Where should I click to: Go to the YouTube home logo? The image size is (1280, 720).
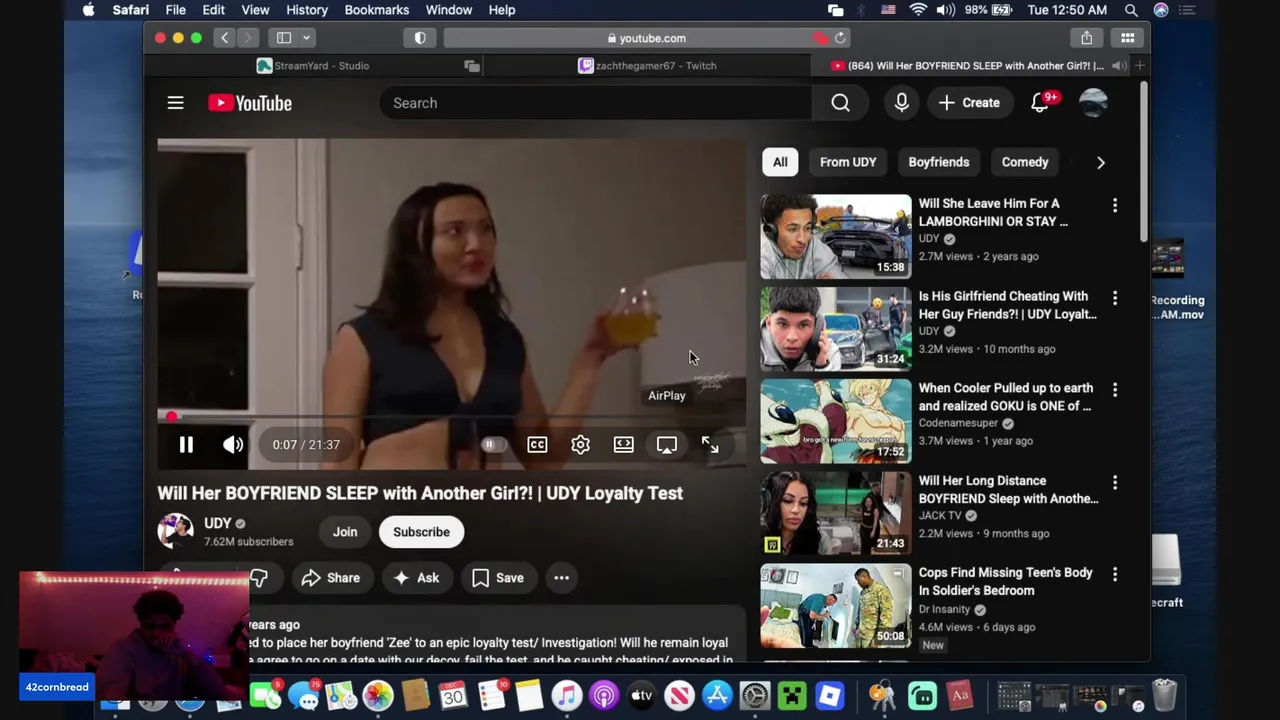pyautogui.click(x=250, y=103)
